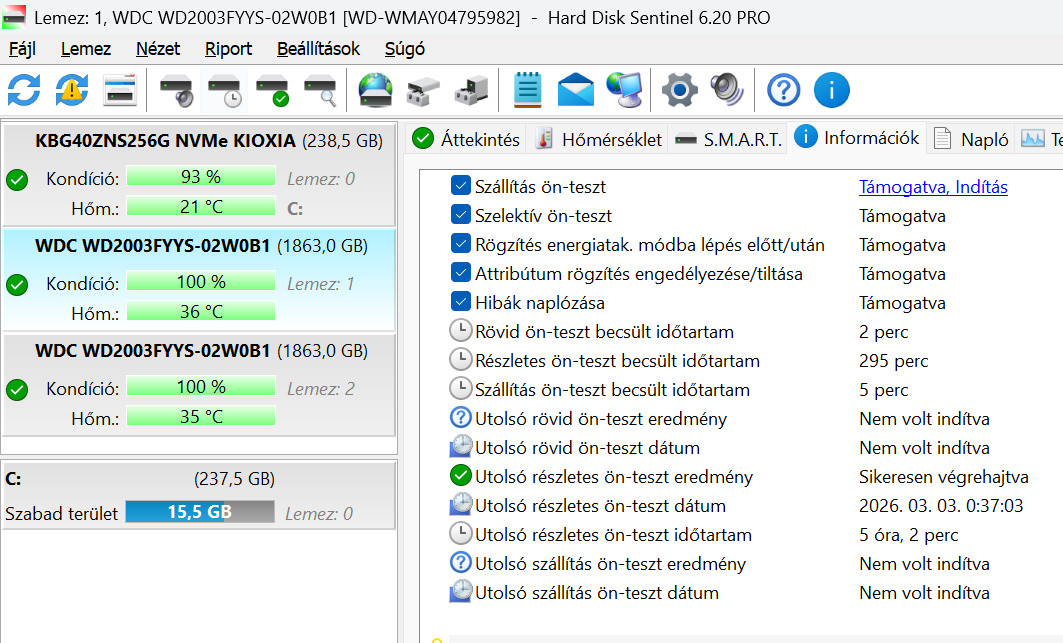Toggle the Szelektív ön-teszt checkbox
The height and width of the screenshot is (643, 1063).
(x=461, y=214)
